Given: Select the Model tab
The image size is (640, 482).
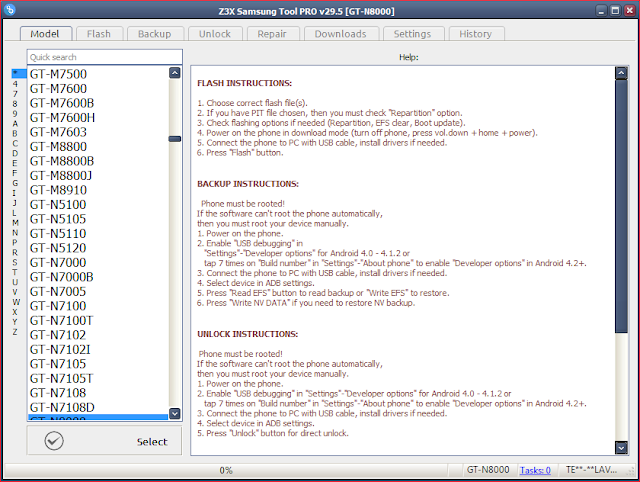Looking at the screenshot, I should click(45, 33).
